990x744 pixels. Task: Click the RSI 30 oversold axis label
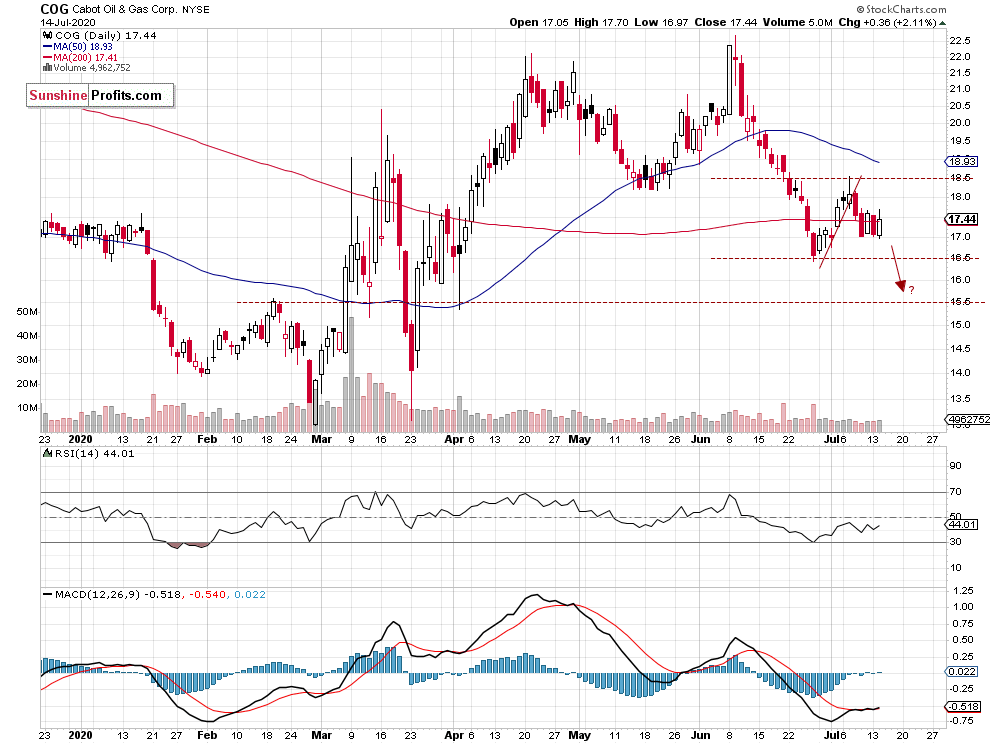click(x=955, y=541)
